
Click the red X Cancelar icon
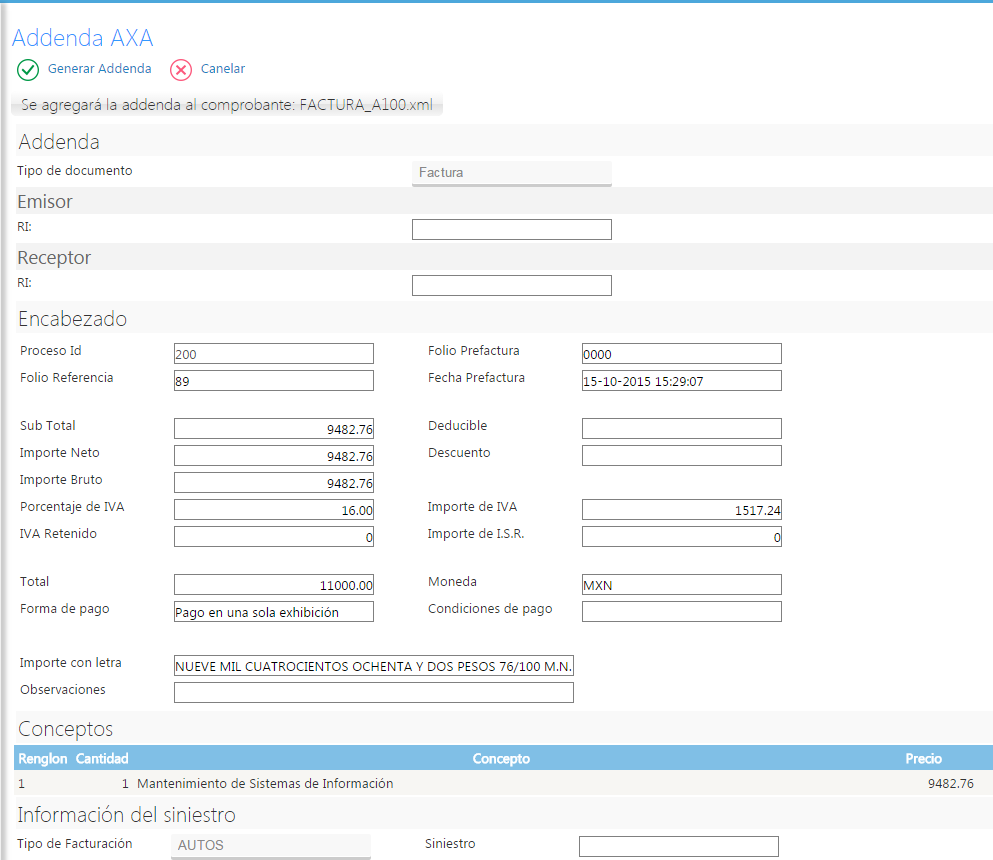pyautogui.click(x=181, y=70)
